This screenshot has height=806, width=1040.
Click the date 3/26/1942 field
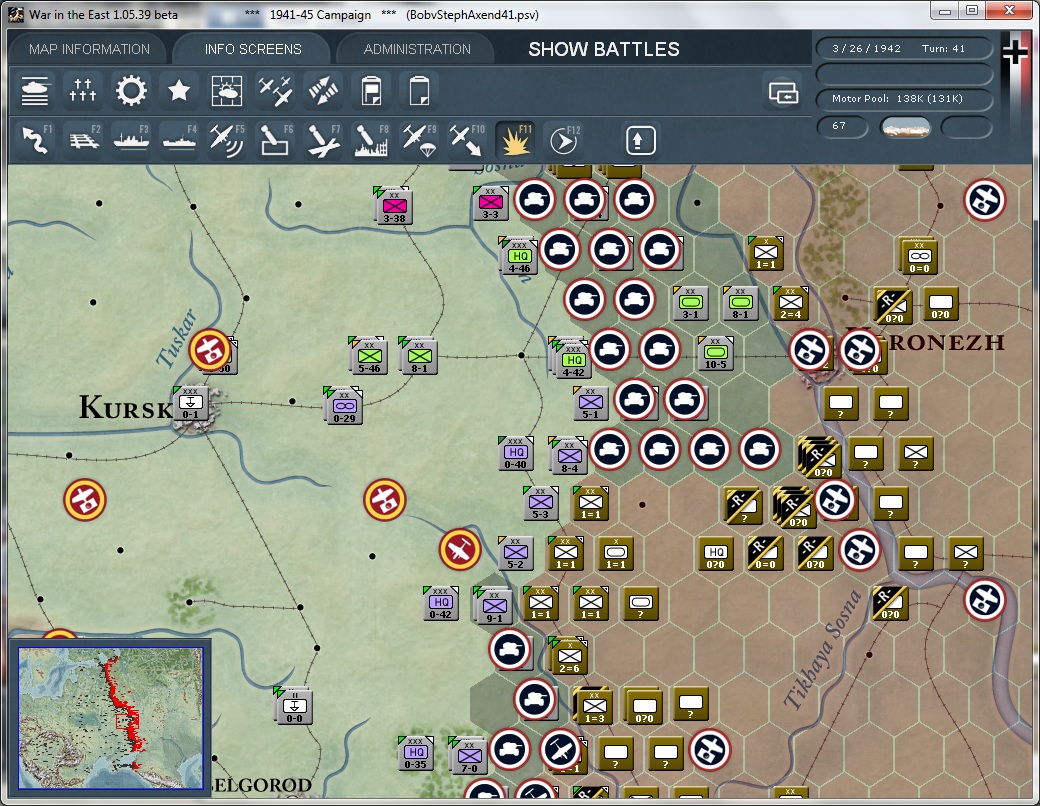coord(866,48)
